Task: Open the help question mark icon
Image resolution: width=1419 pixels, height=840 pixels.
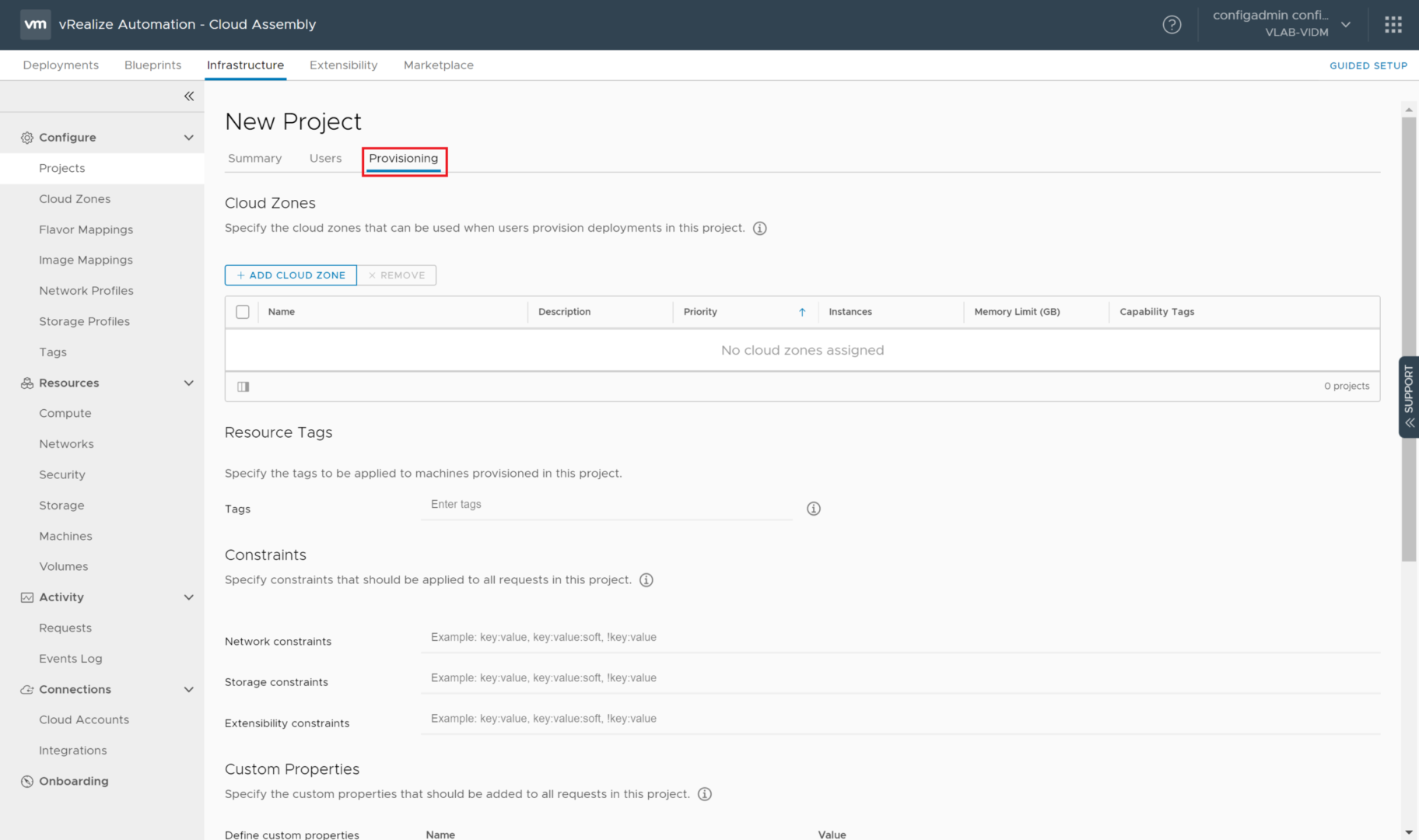Action: click(1172, 25)
